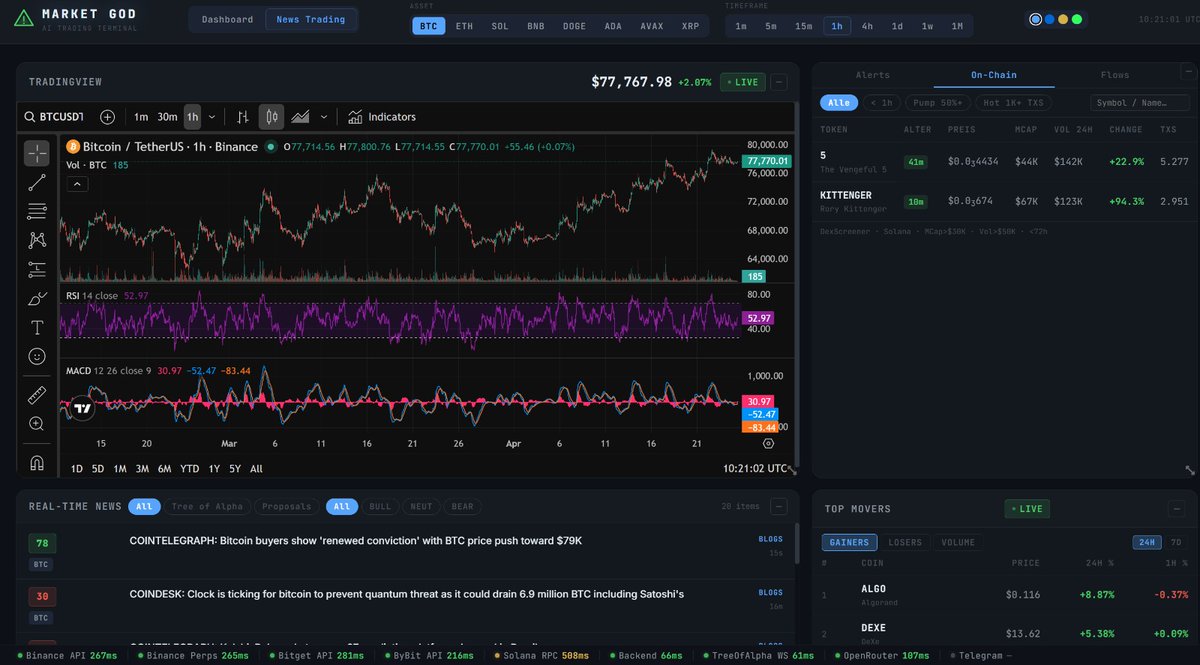
Task: Open the News Trading tab
Action: (311, 19)
